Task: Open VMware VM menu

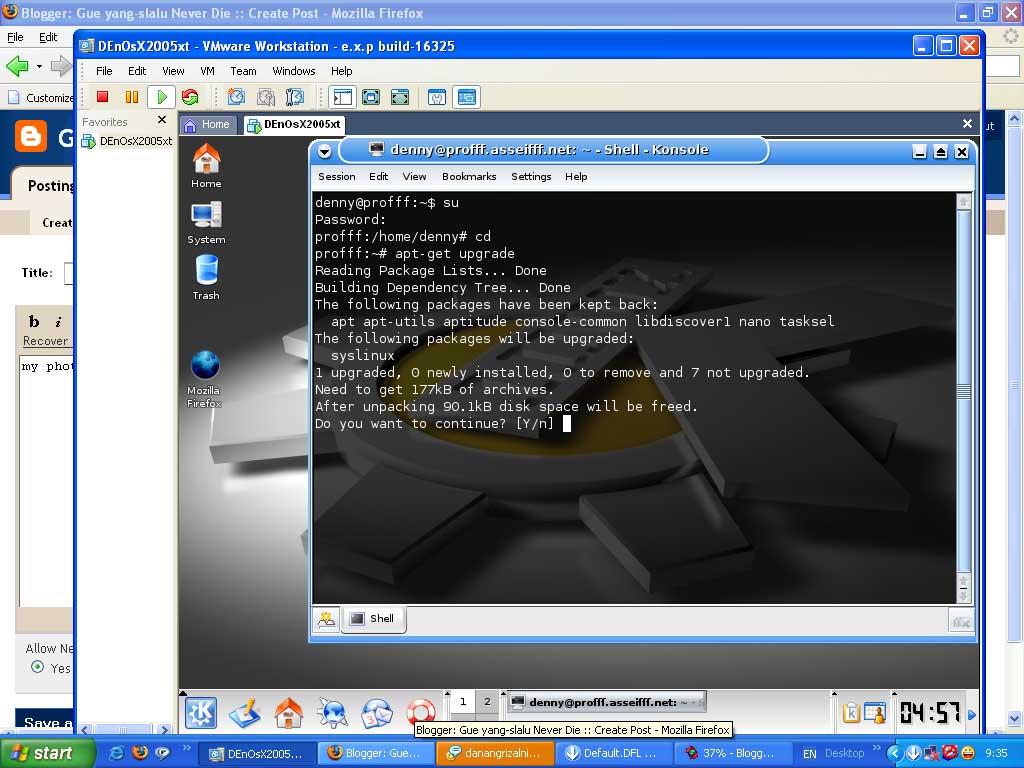Action: coord(207,71)
